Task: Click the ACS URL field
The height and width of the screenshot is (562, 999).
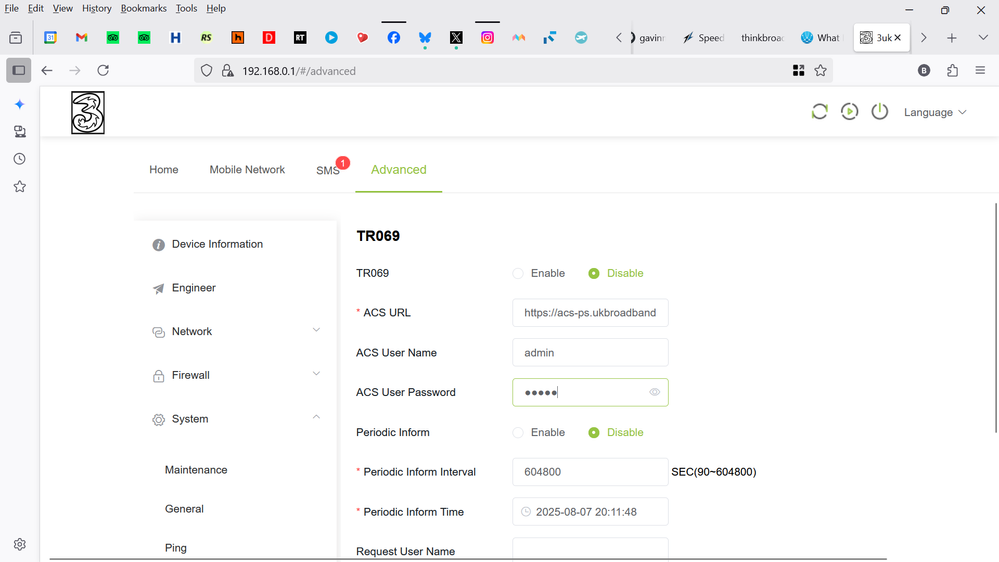Action: coord(590,313)
